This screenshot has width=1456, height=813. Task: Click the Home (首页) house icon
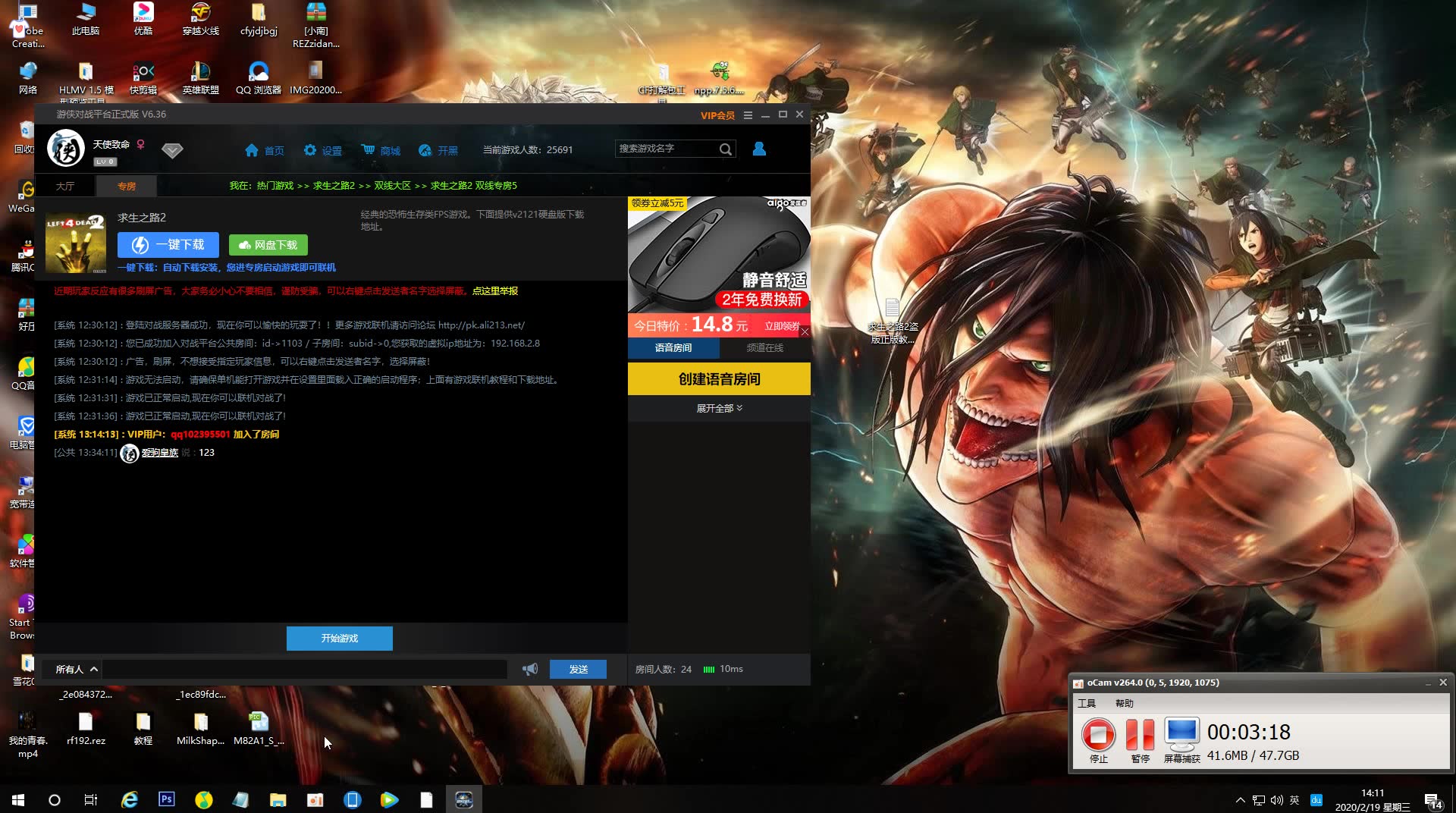[252, 150]
